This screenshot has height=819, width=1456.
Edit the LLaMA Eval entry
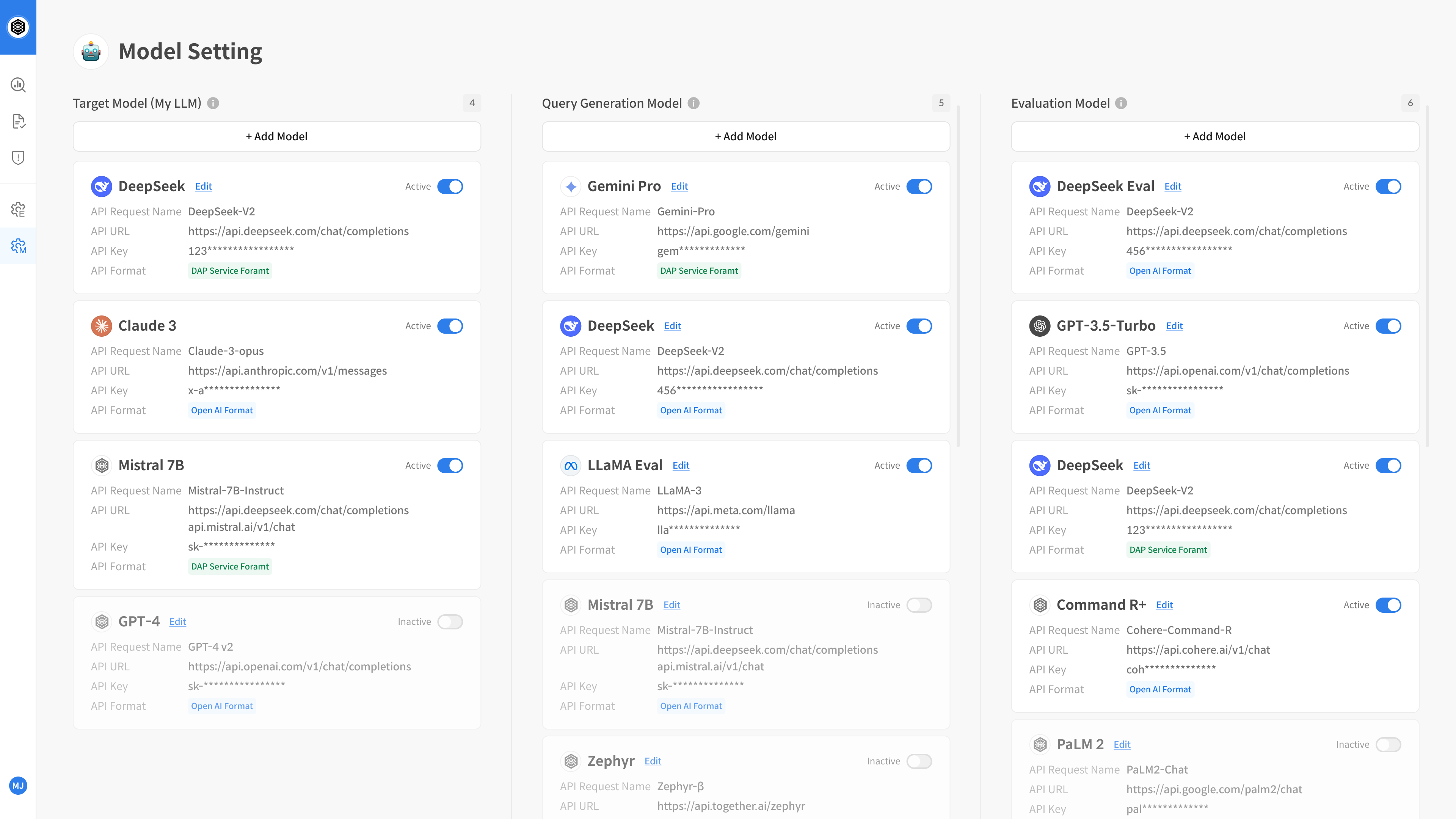pos(681,466)
